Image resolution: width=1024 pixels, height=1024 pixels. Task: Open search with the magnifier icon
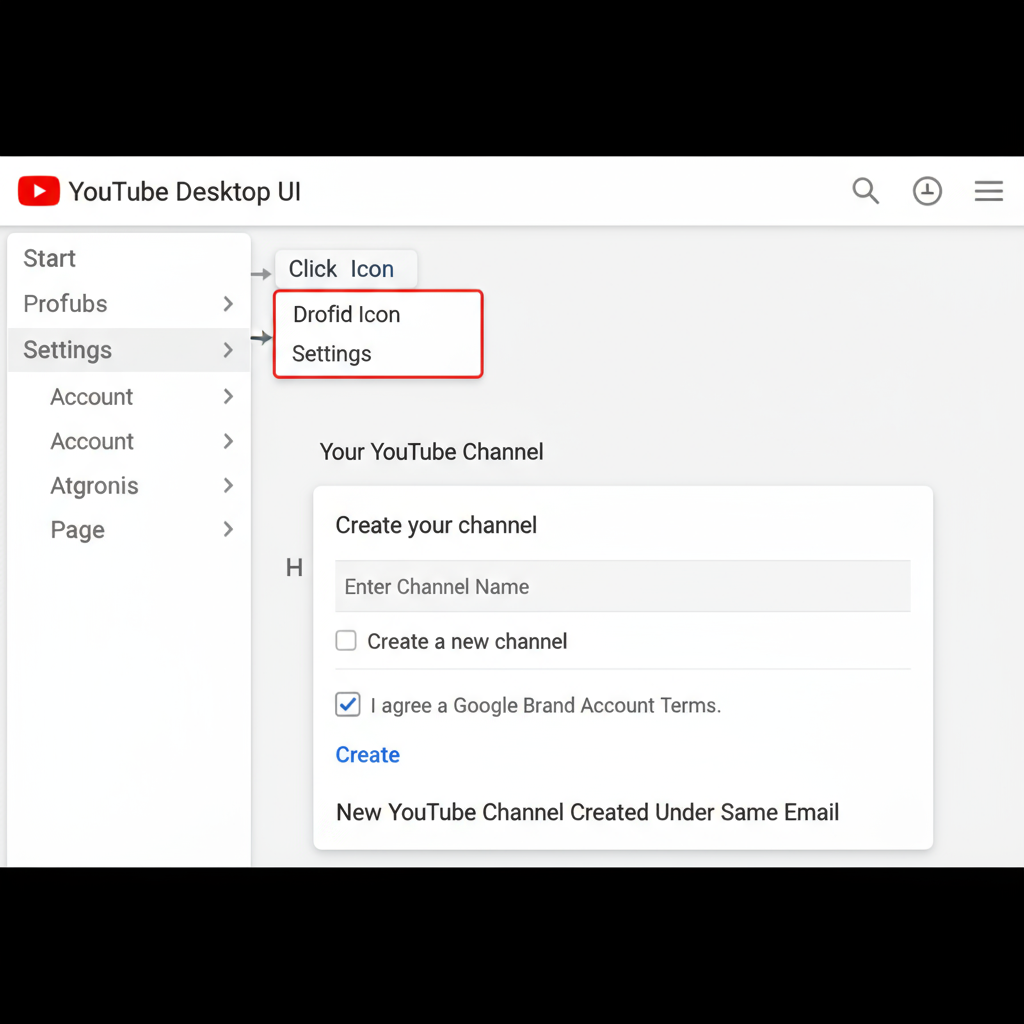coord(865,191)
